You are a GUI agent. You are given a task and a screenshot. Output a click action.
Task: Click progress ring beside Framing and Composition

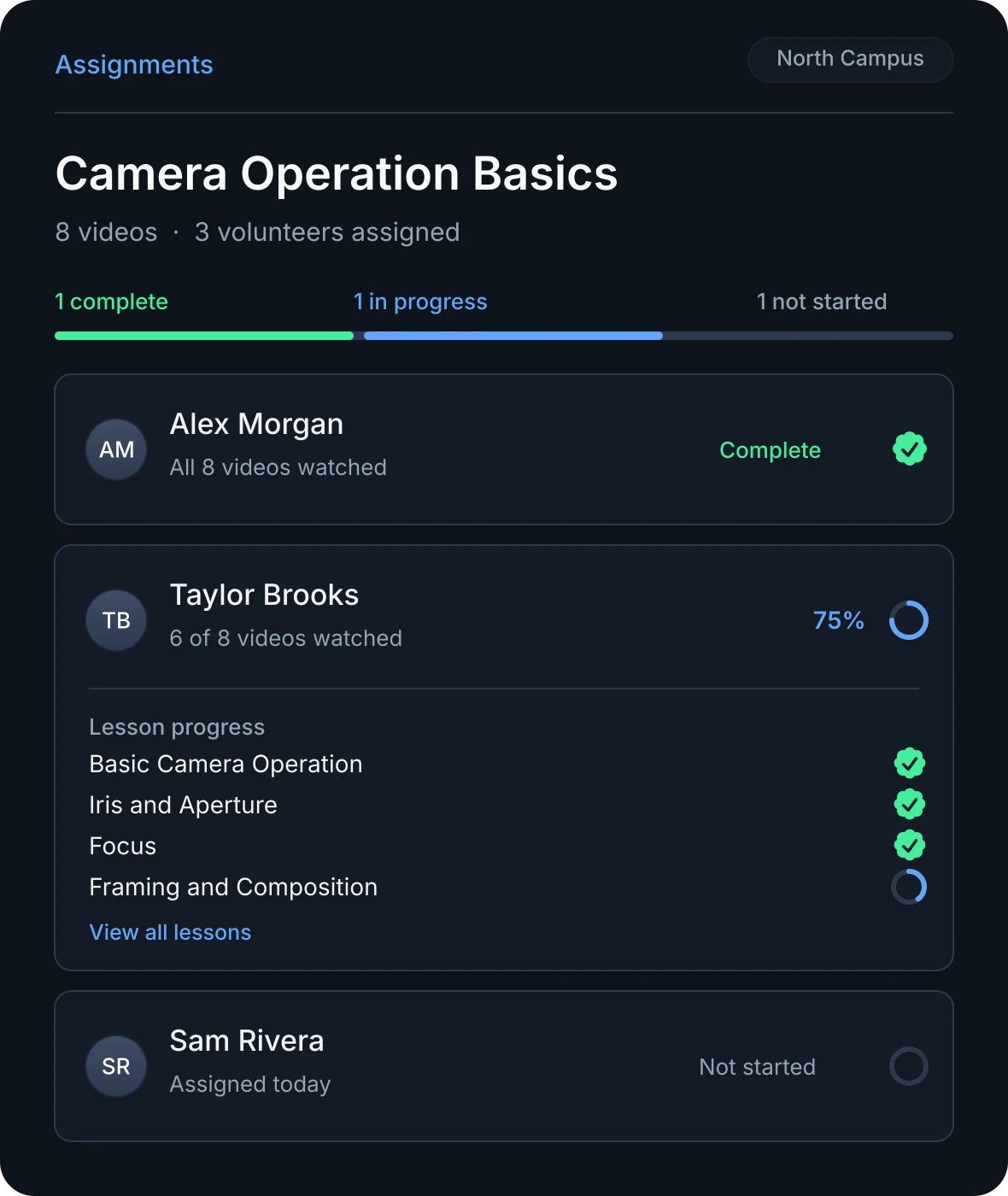909,887
